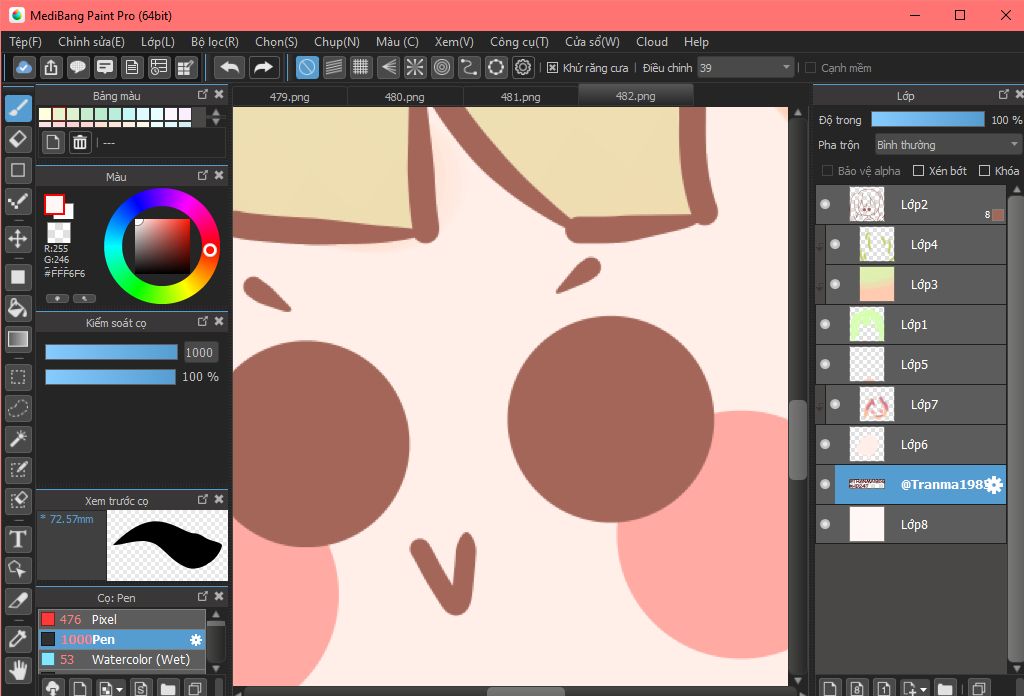Select the Brush tool
Screen dimensions: 1024x696
tap(18, 108)
